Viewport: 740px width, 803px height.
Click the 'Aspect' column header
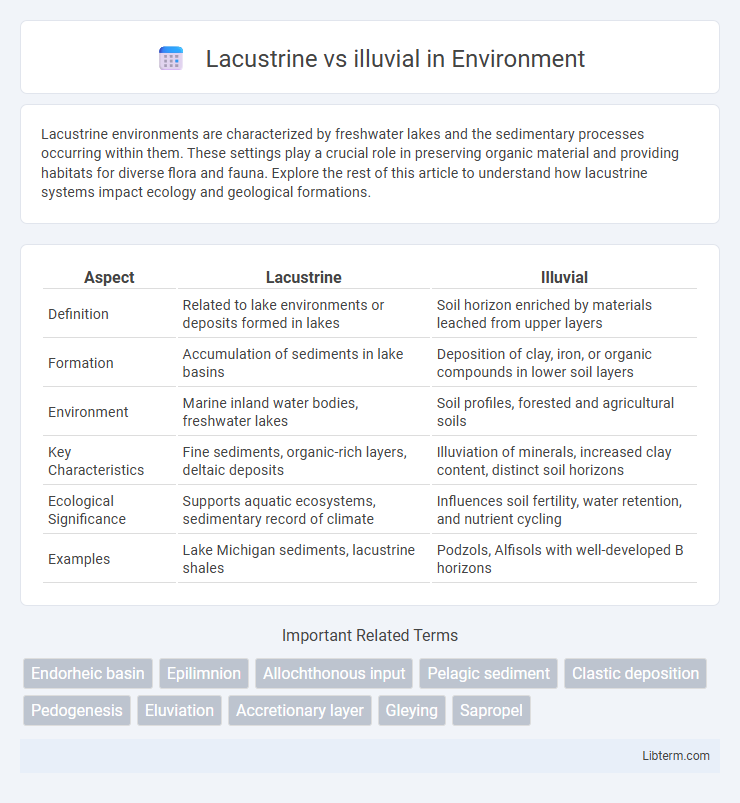tap(109, 277)
